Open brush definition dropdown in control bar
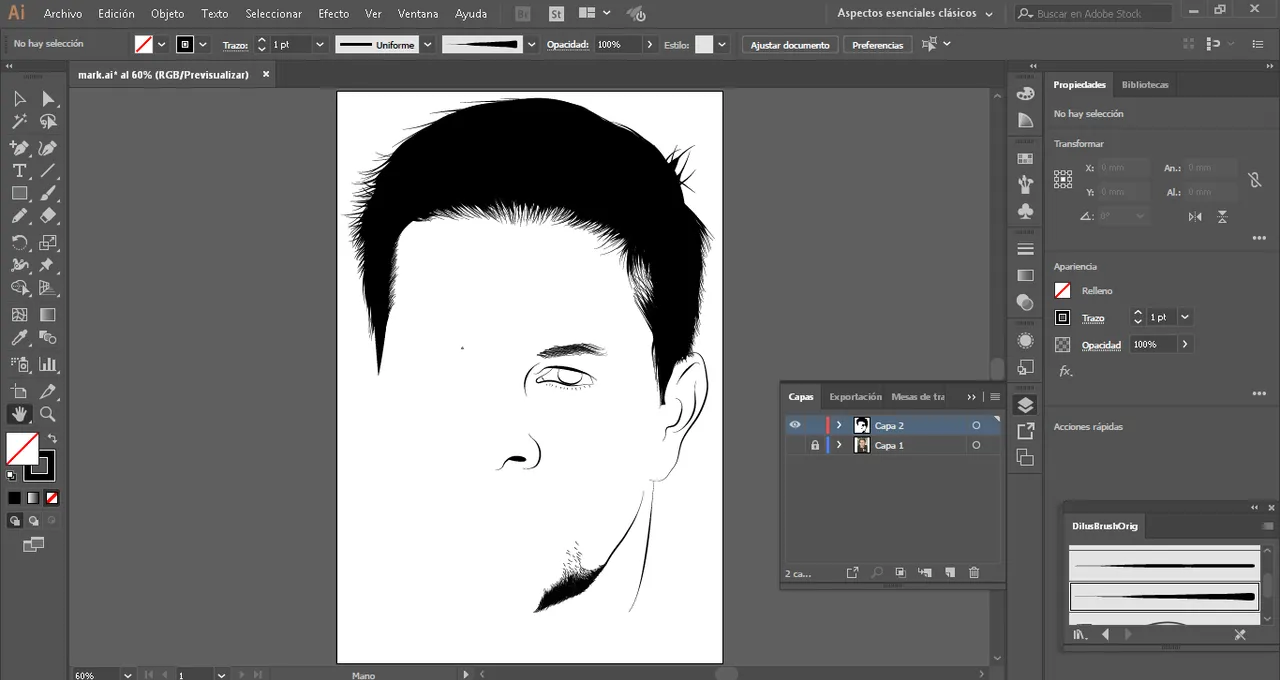 point(531,45)
